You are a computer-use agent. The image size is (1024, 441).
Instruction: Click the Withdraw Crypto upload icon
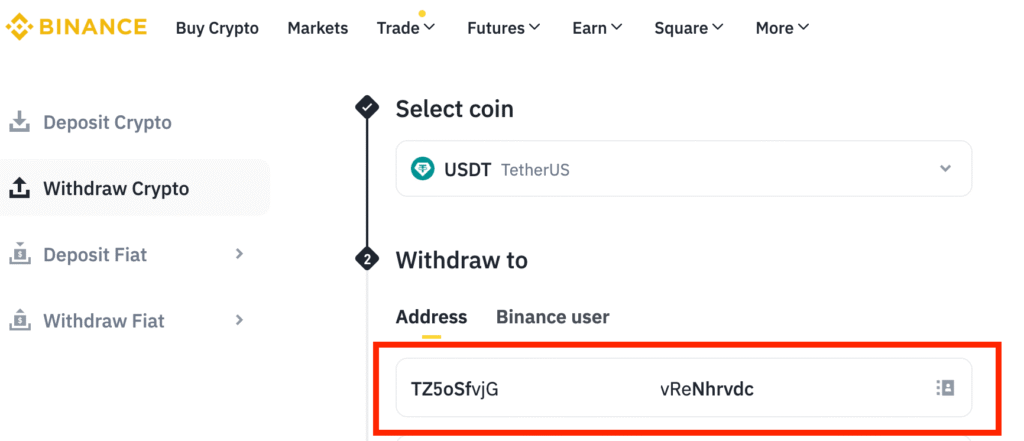coord(19,189)
